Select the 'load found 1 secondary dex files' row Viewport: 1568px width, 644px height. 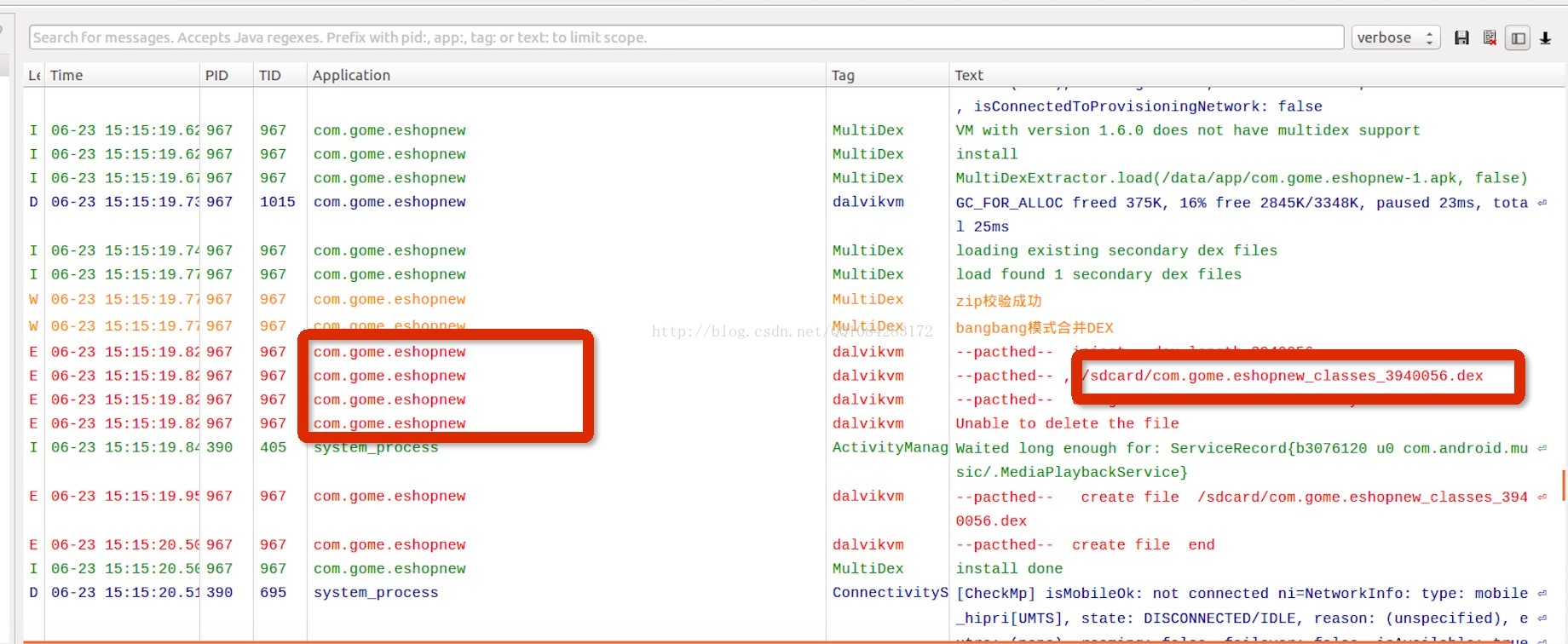[793, 274]
